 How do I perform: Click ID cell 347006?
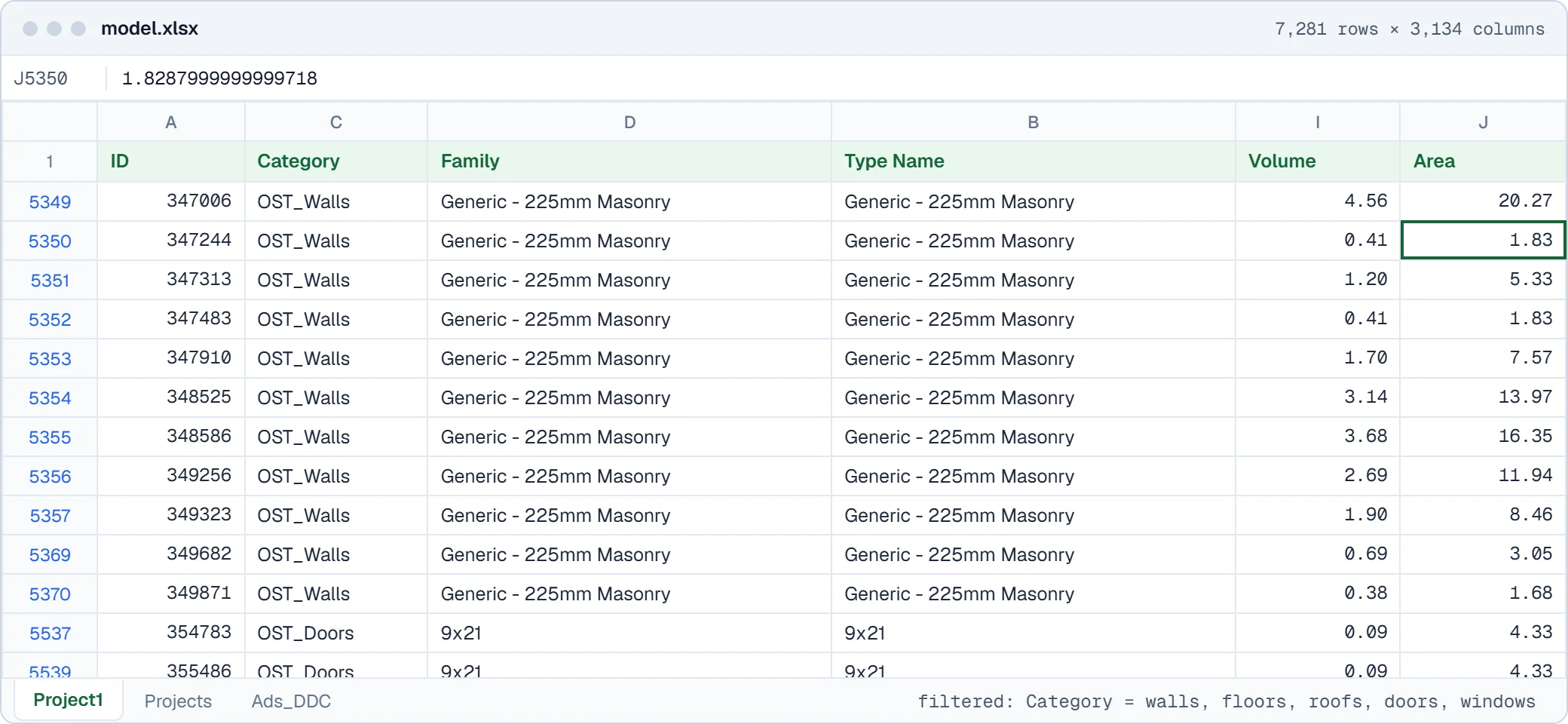tap(171, 201)
